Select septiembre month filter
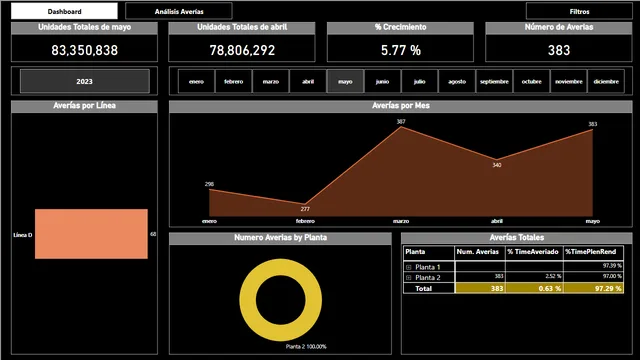 click(x=494, y=82)
